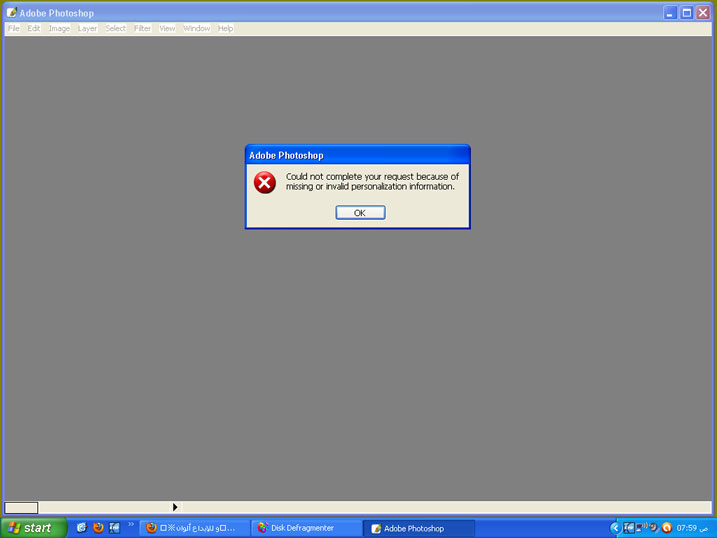Expand the Quick Launch overflow chevron

coord(130,525)
